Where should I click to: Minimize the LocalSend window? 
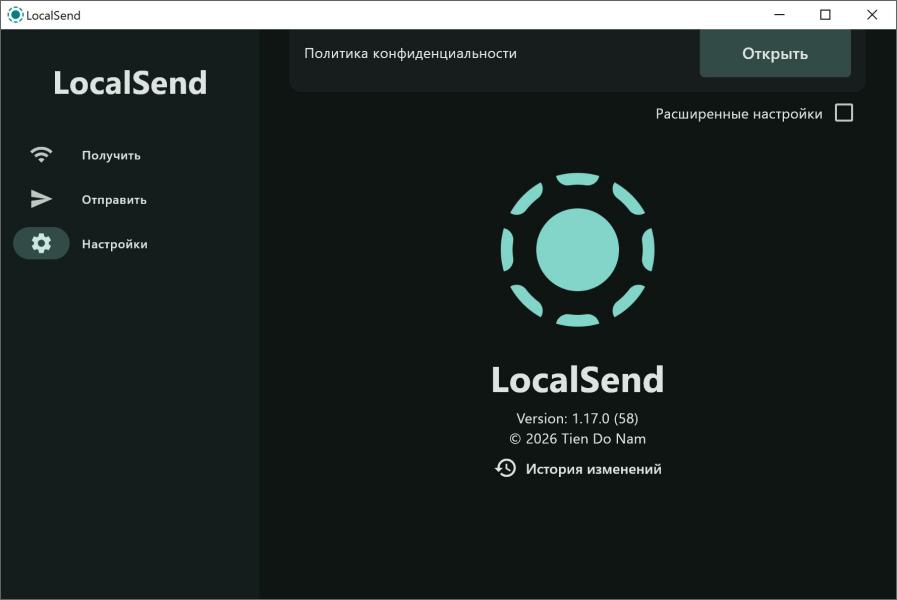pyautogui.click(x=779, y=15)
